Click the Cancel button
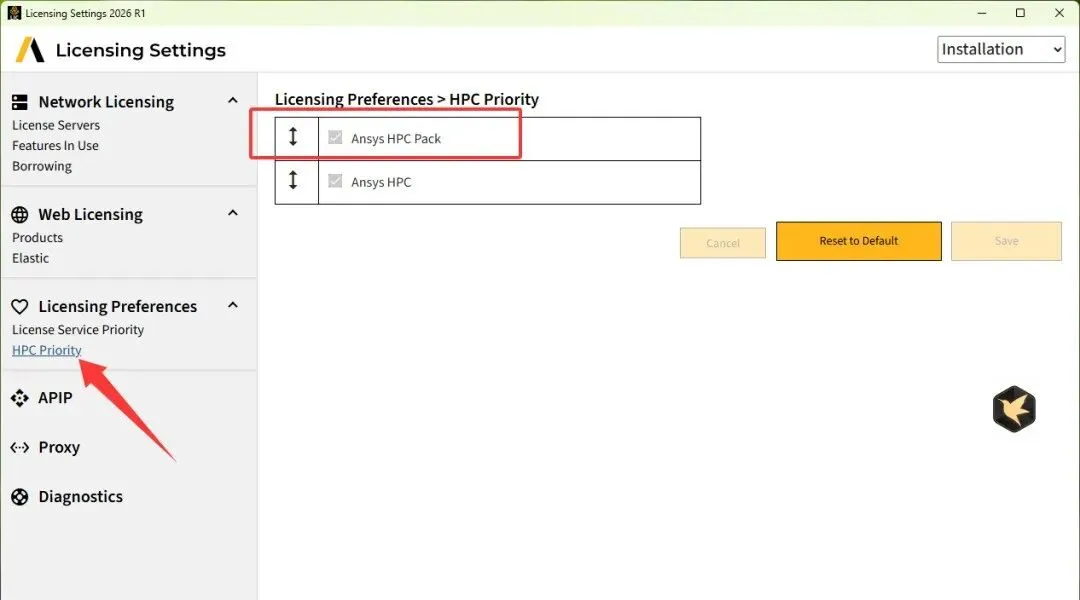Viewport: 1080px width, 600px height. [723, 243]
